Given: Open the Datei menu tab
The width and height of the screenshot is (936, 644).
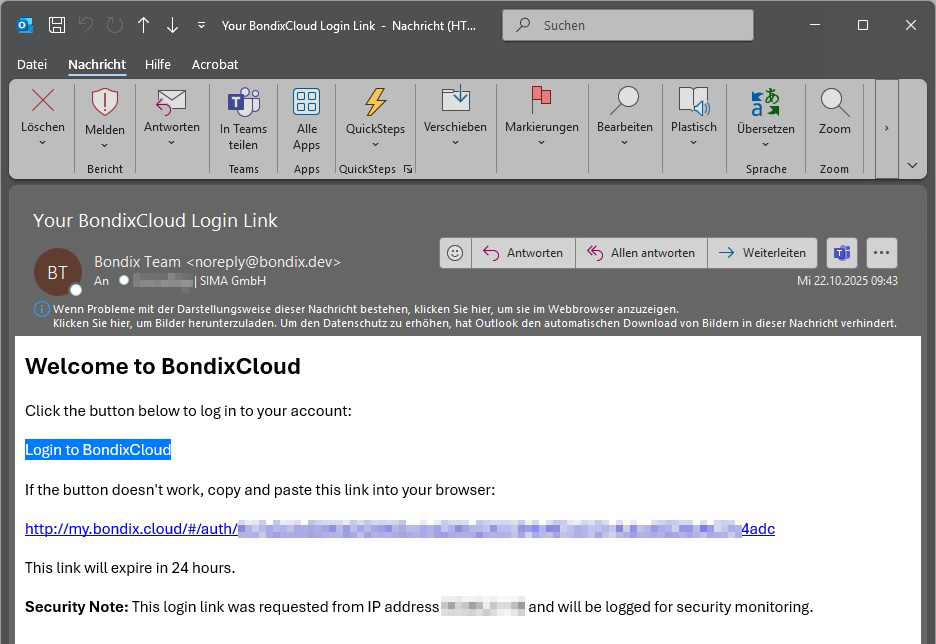Looking at the screenshot, I should tap(32, 64).
